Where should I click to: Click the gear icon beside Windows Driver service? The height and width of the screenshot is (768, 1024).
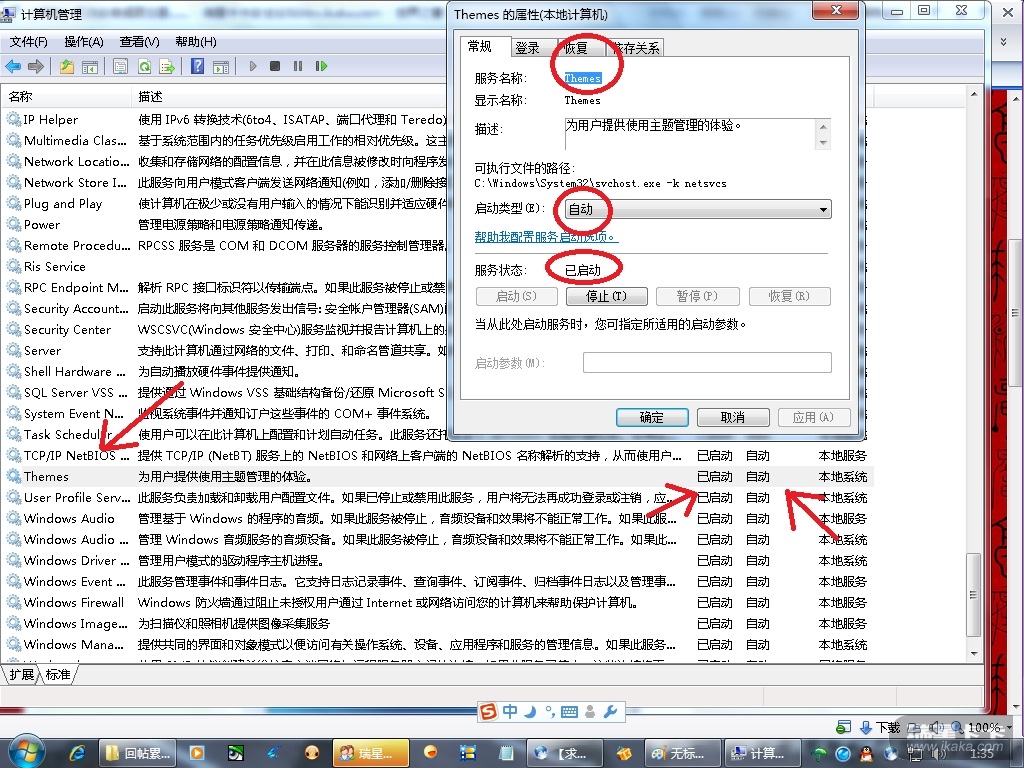(14, 560)
